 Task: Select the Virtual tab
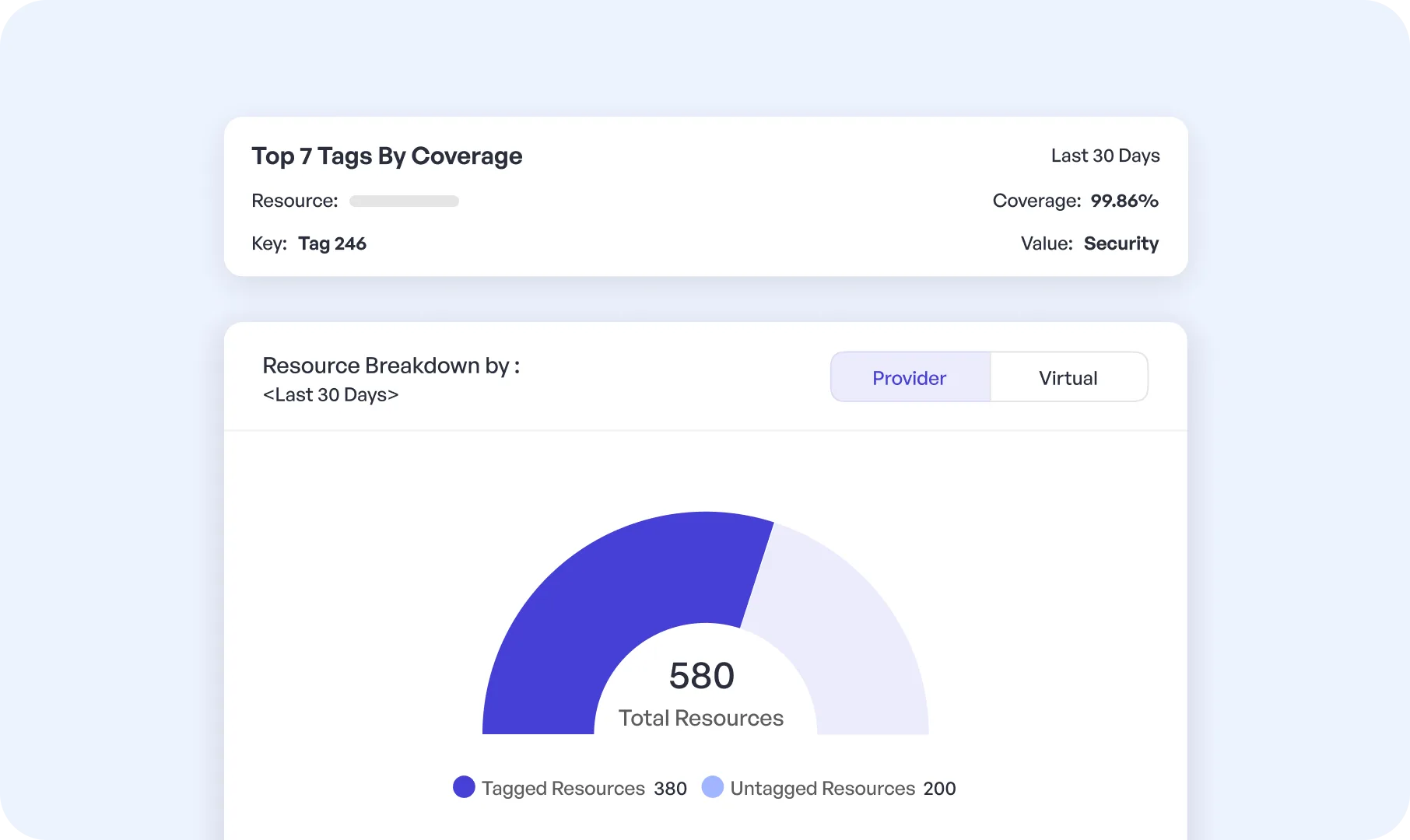click(x=1068, y=377)
